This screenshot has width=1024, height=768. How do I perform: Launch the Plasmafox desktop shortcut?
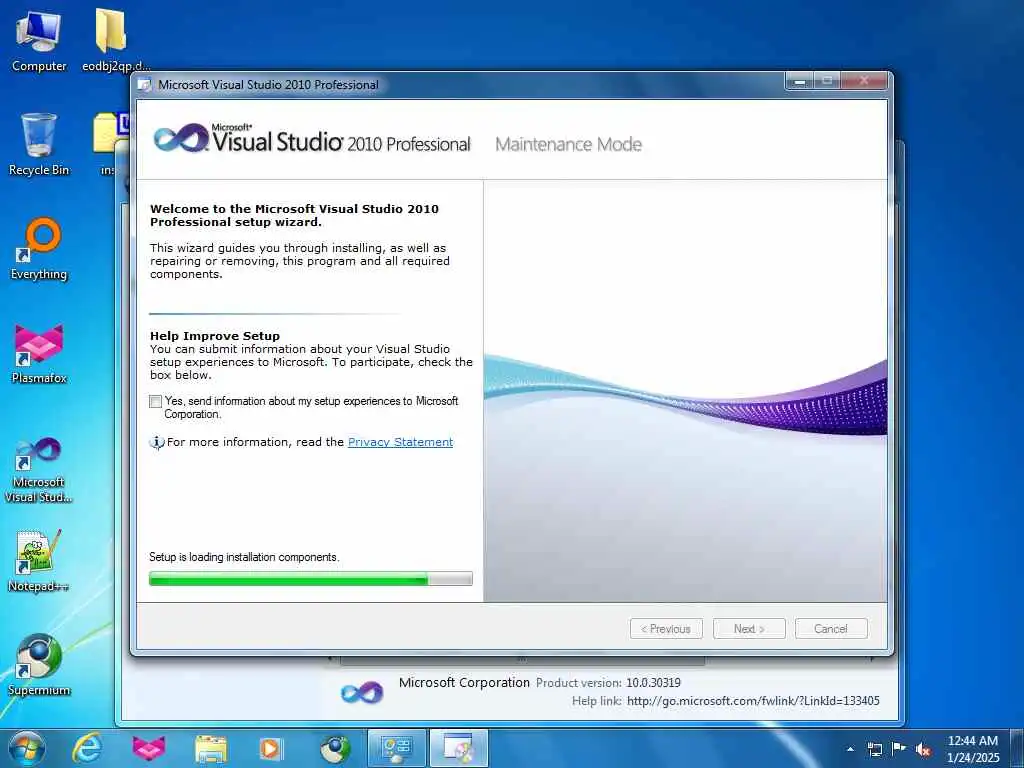[39, 353]
